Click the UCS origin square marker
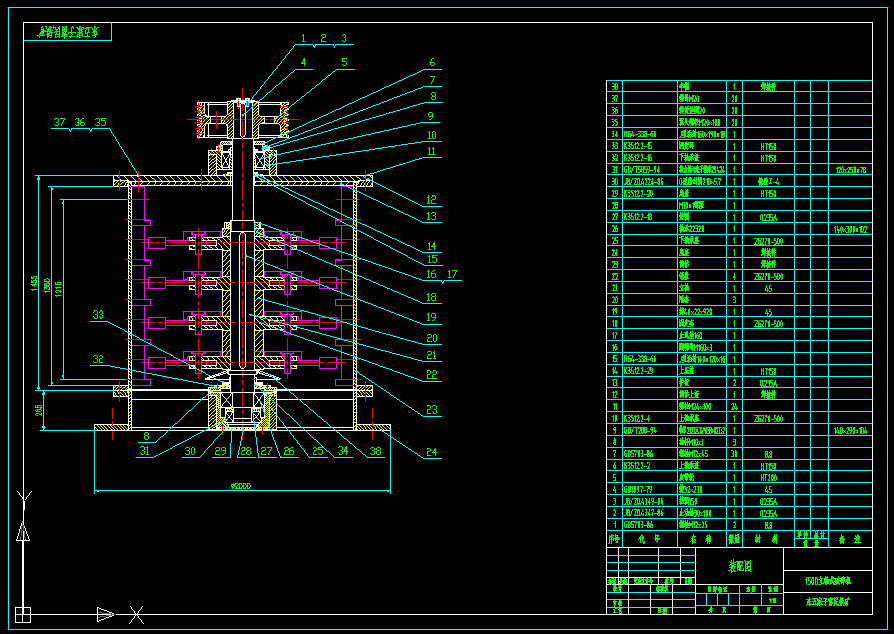 [x=21, y=613]
